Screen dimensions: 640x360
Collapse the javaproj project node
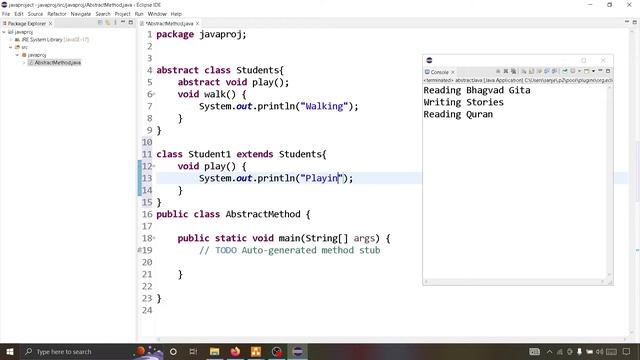[x=4, y=32]
